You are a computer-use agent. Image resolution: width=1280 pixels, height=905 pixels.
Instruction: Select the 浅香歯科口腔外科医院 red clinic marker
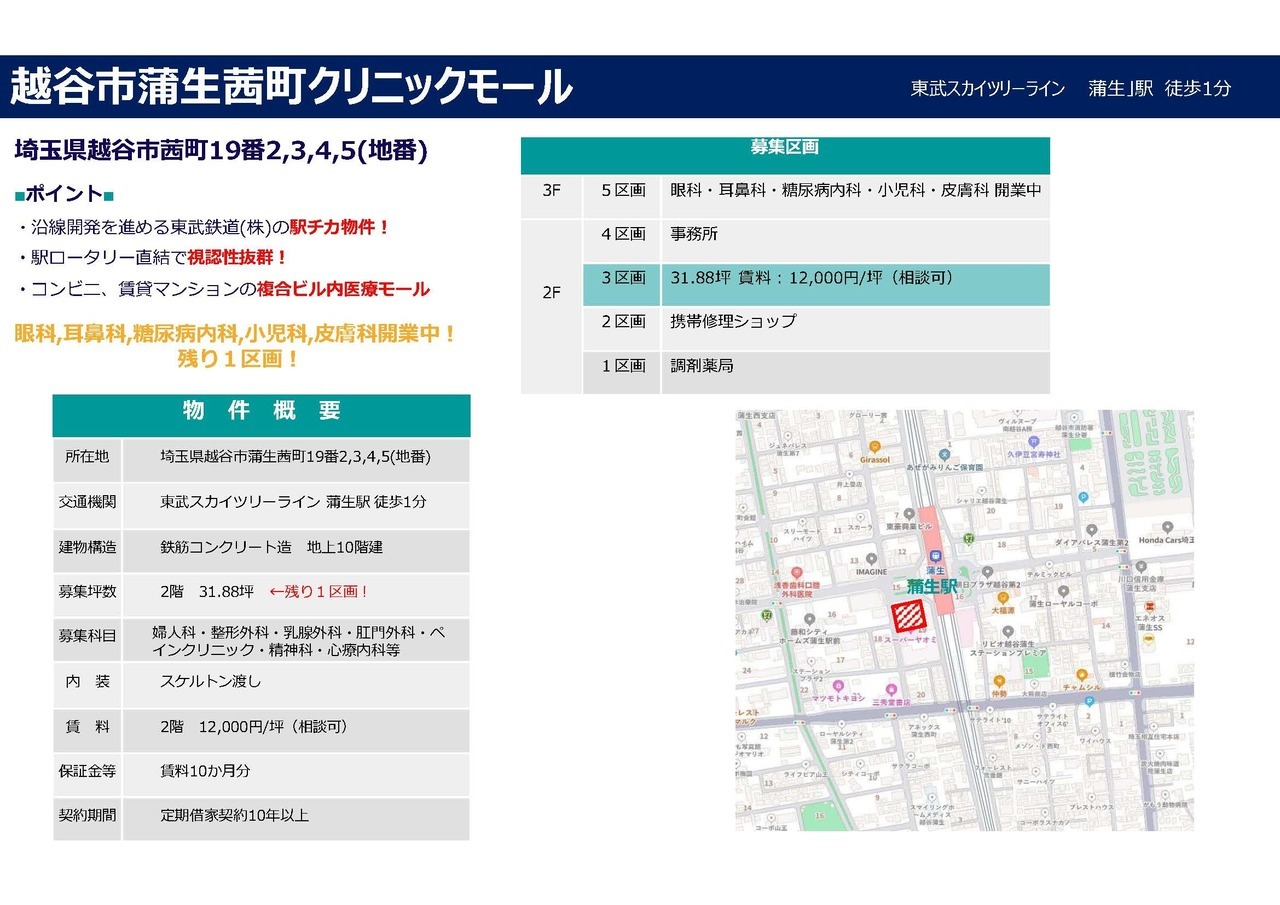coord(796,572)
